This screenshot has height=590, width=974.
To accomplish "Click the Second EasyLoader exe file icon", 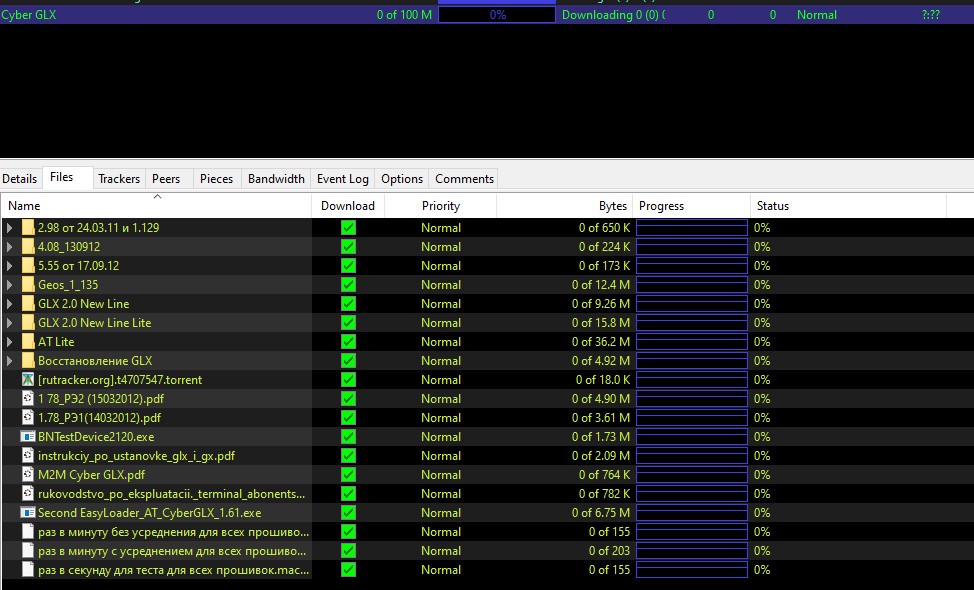I will pos(28,513).
